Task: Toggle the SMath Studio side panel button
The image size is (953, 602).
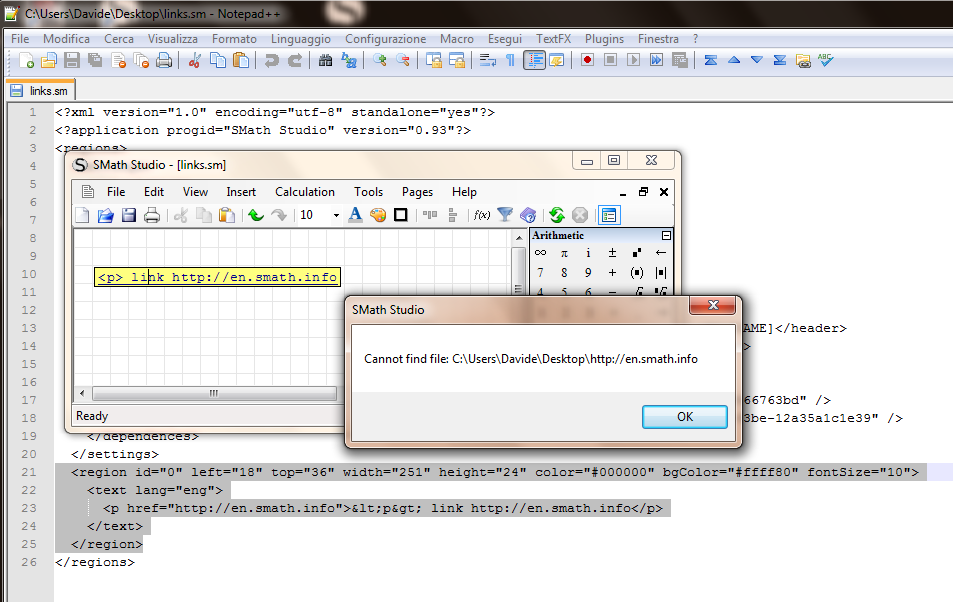Action: 608,215
